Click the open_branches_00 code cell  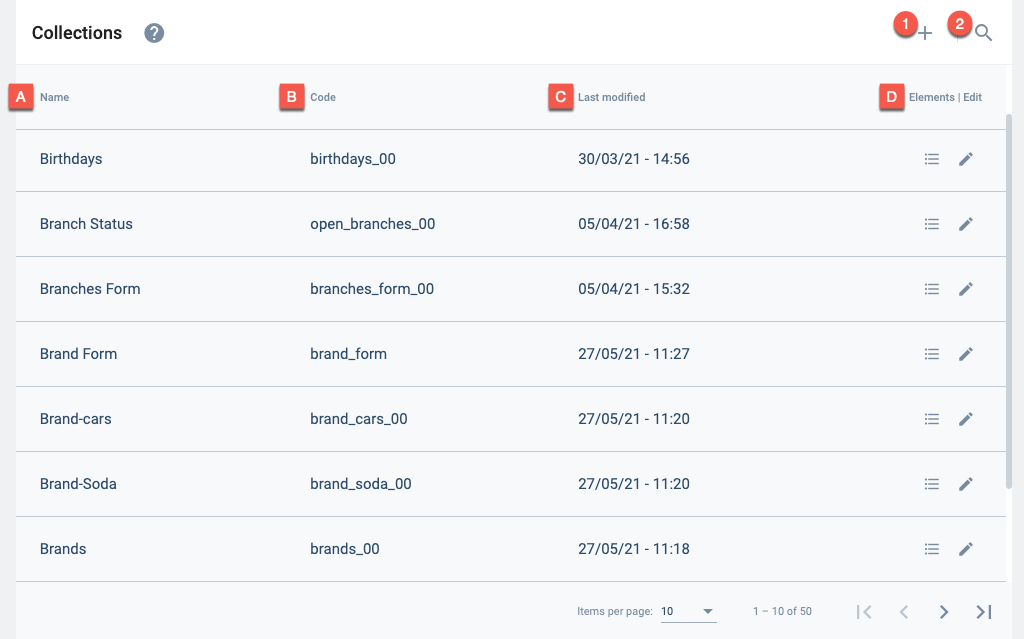pos(372,224)
